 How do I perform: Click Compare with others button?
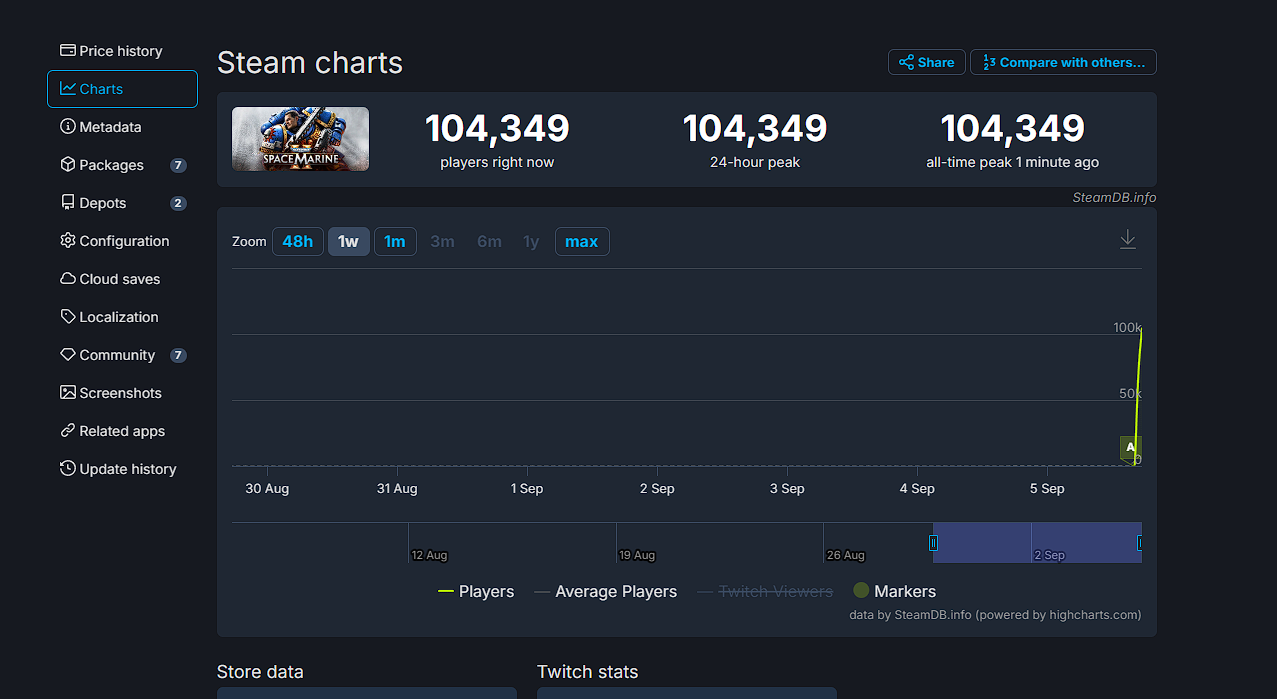point(1064,62)
